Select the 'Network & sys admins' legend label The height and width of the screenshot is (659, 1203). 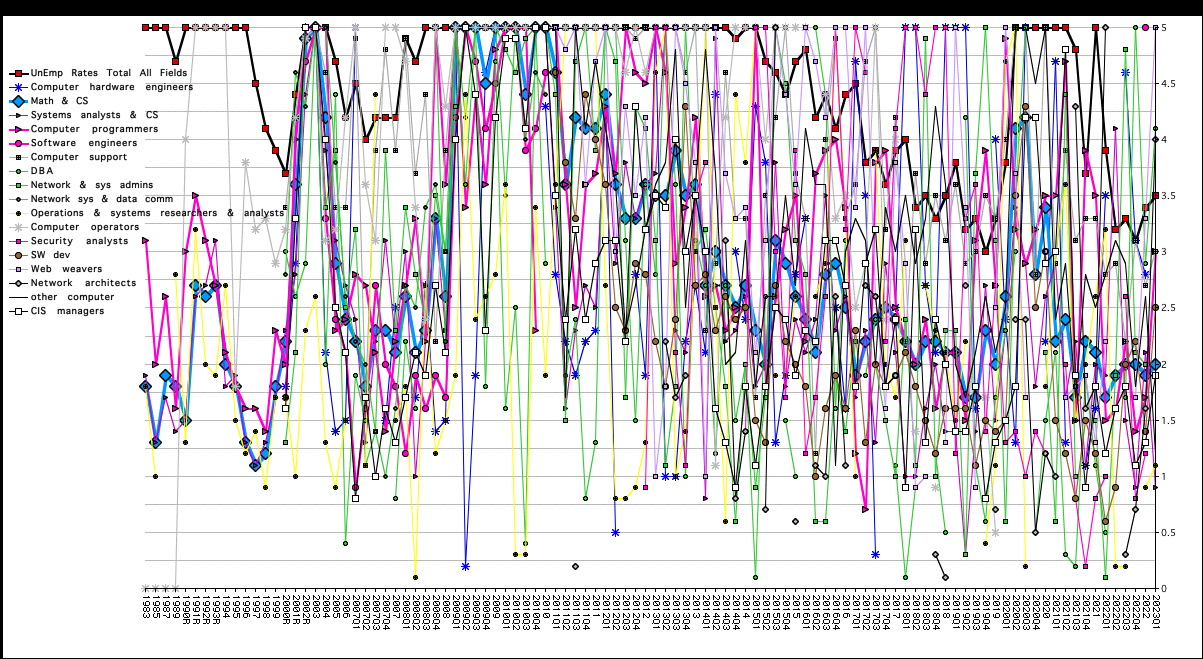(91, 185)
